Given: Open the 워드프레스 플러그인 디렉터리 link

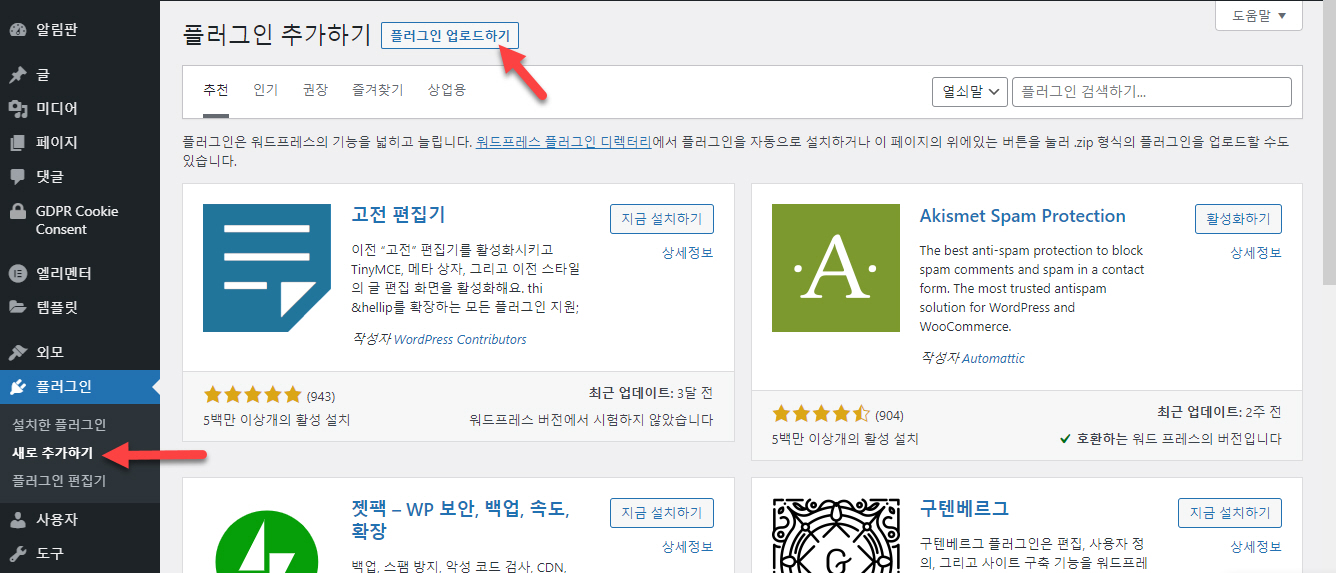Looking at the screenshot, I should pos(564,143).
